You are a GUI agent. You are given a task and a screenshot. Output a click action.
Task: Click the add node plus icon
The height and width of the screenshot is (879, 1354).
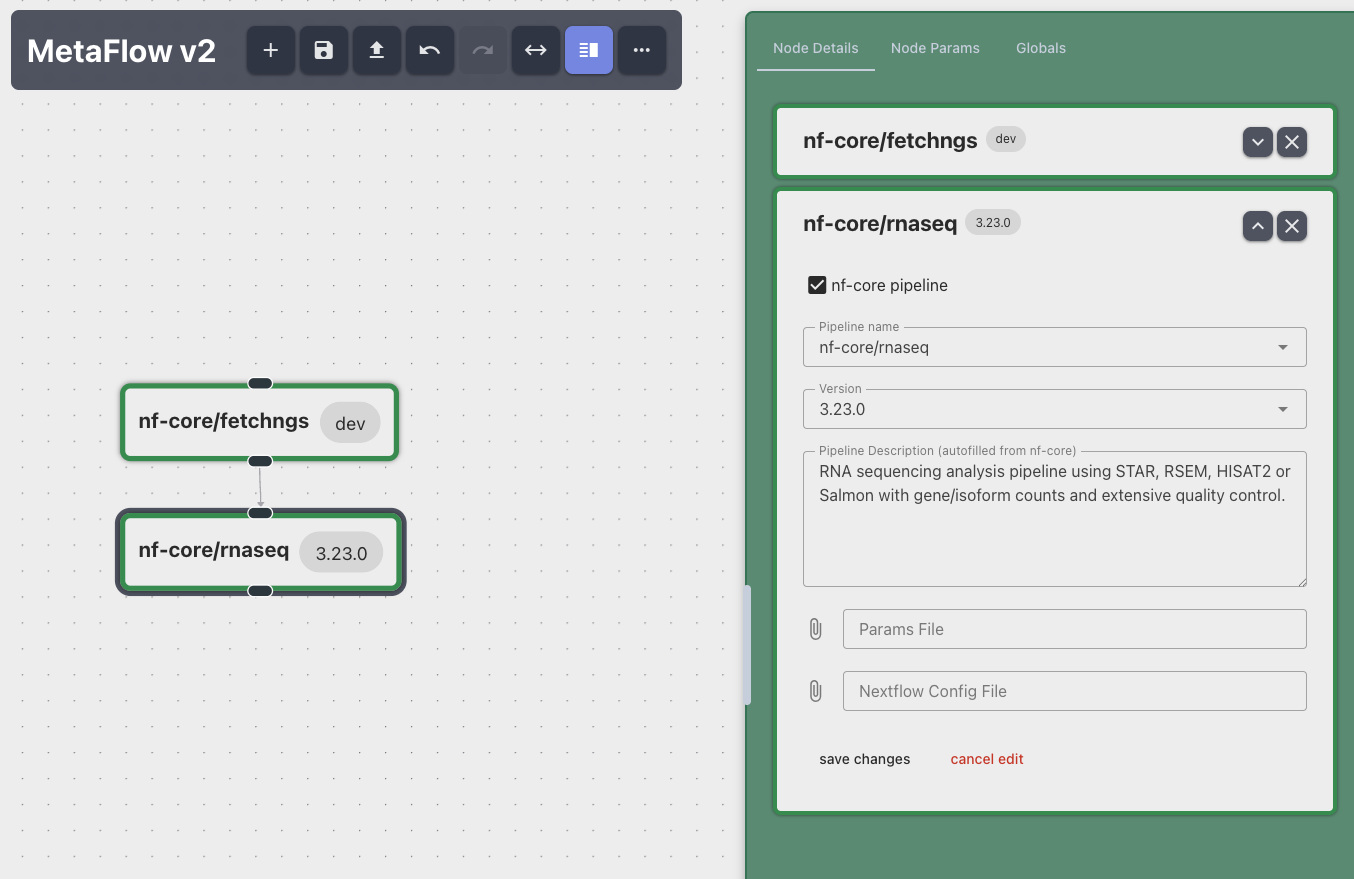[x=270, y=50]
